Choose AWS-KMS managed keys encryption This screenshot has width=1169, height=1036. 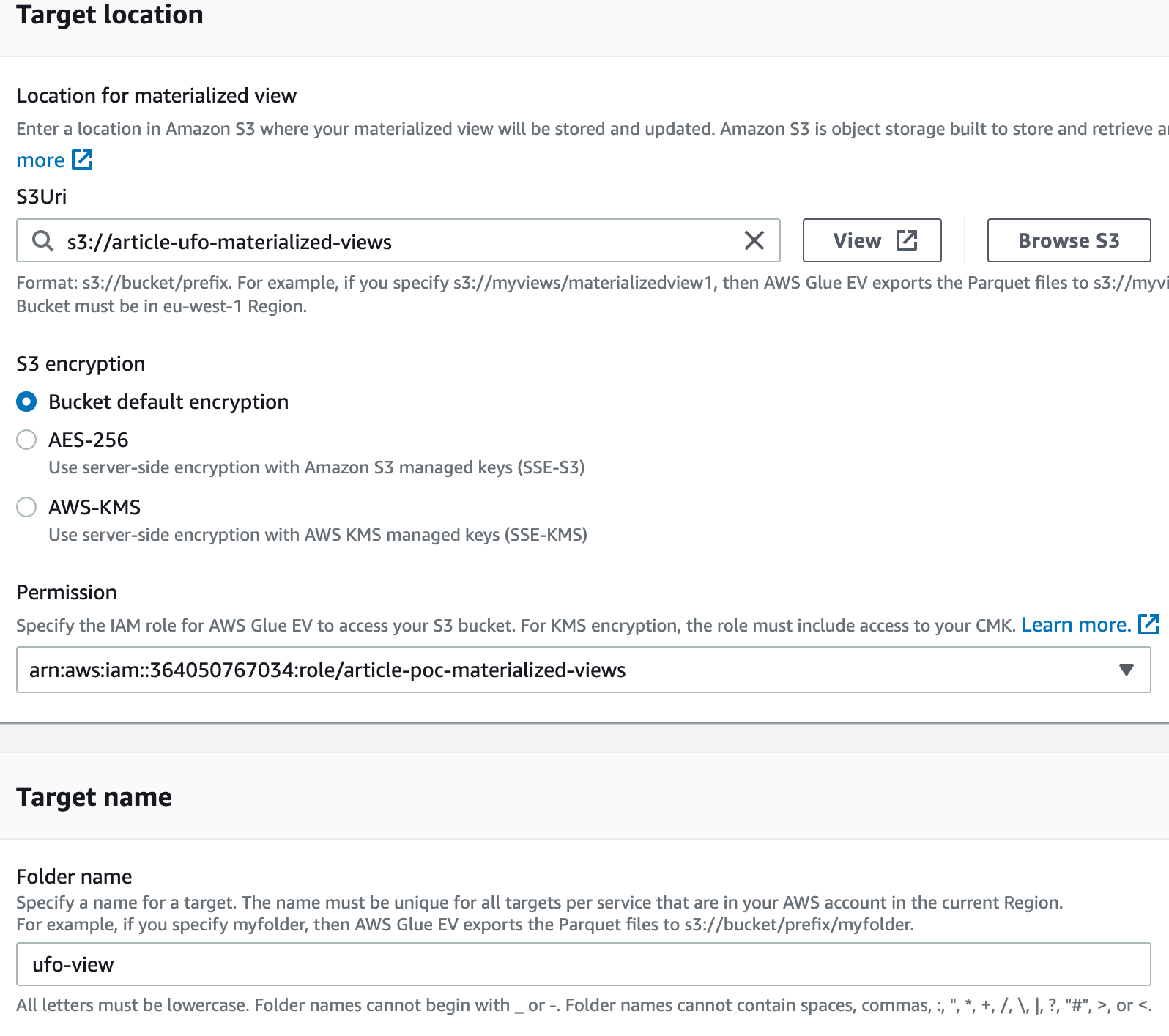(26, 507)
